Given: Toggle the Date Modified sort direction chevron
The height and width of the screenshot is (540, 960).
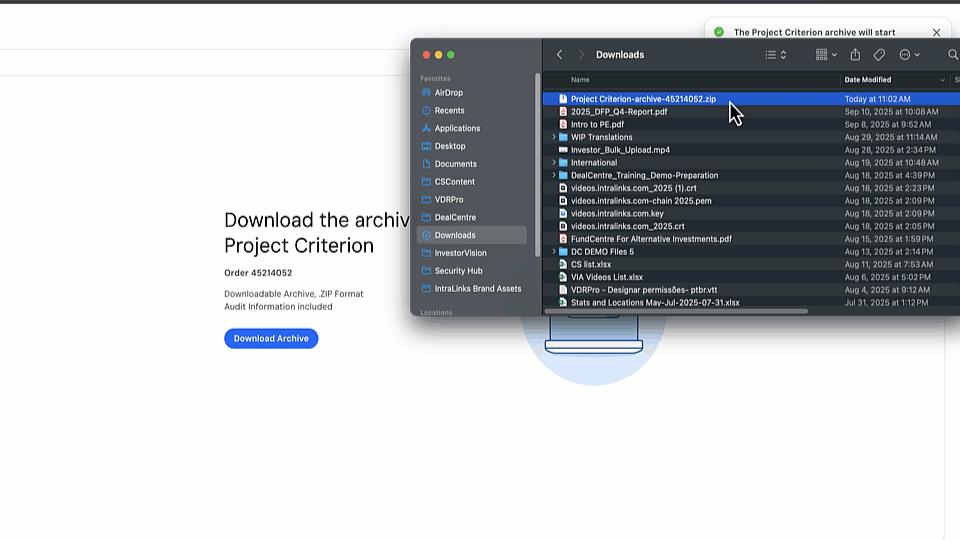Looking at the screenshot, I should pos(942,80).
